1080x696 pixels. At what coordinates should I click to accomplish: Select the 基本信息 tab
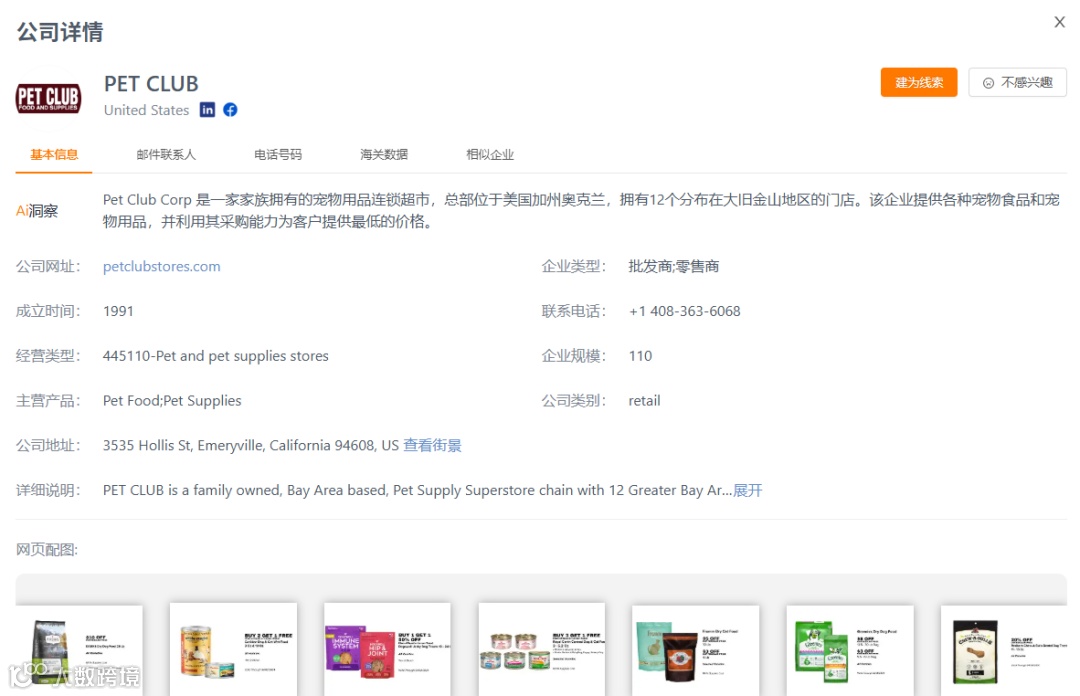click(x=54, y=154)
